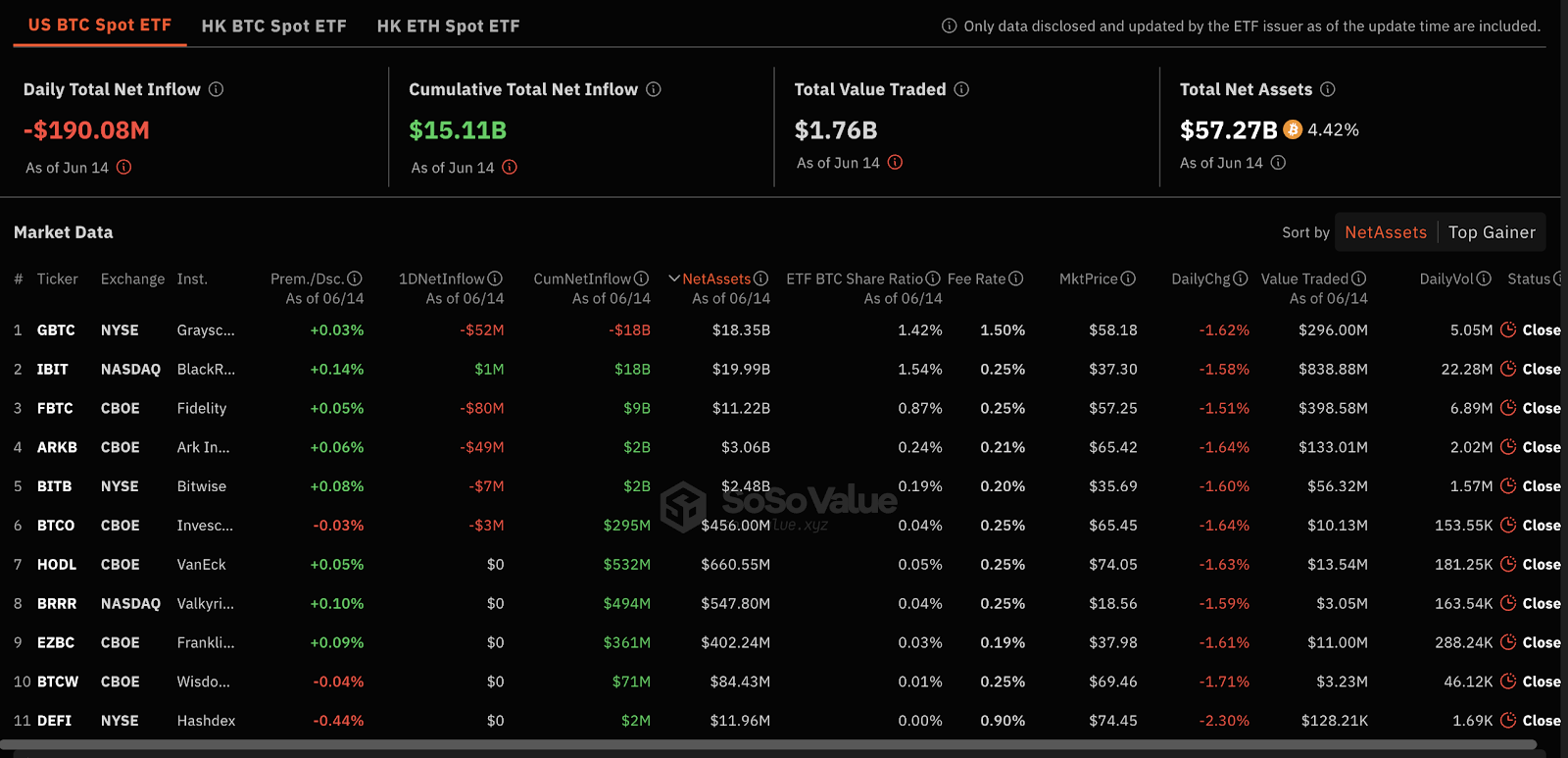Click info icon on DailyChg column header

pyautogui.click(x=1241, y=278)
